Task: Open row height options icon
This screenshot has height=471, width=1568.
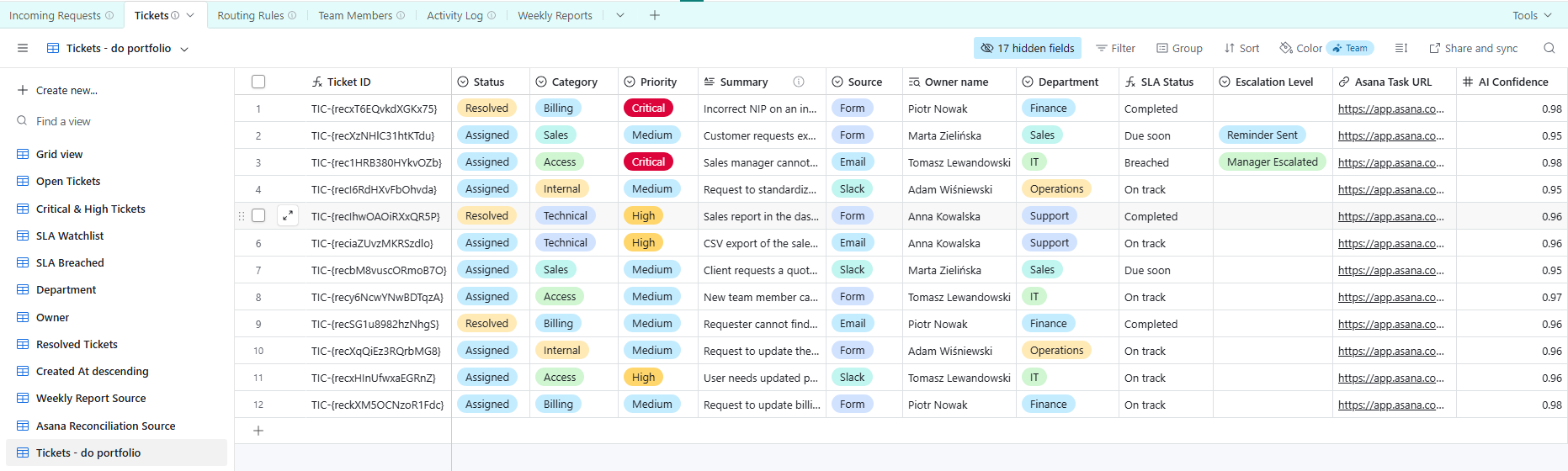Action: tap(1401, 49)
